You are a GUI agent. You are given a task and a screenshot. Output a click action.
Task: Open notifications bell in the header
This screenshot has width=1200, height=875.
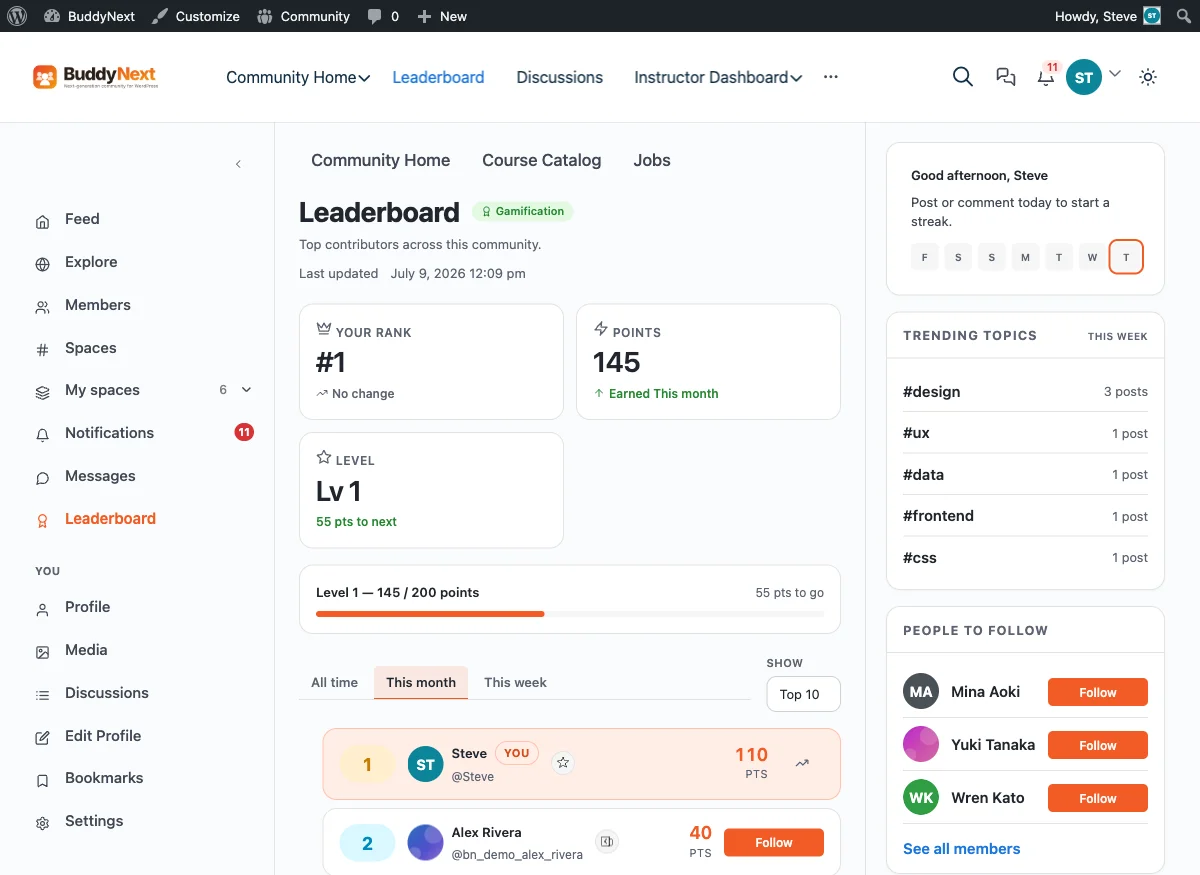[x=1046, y=77]
